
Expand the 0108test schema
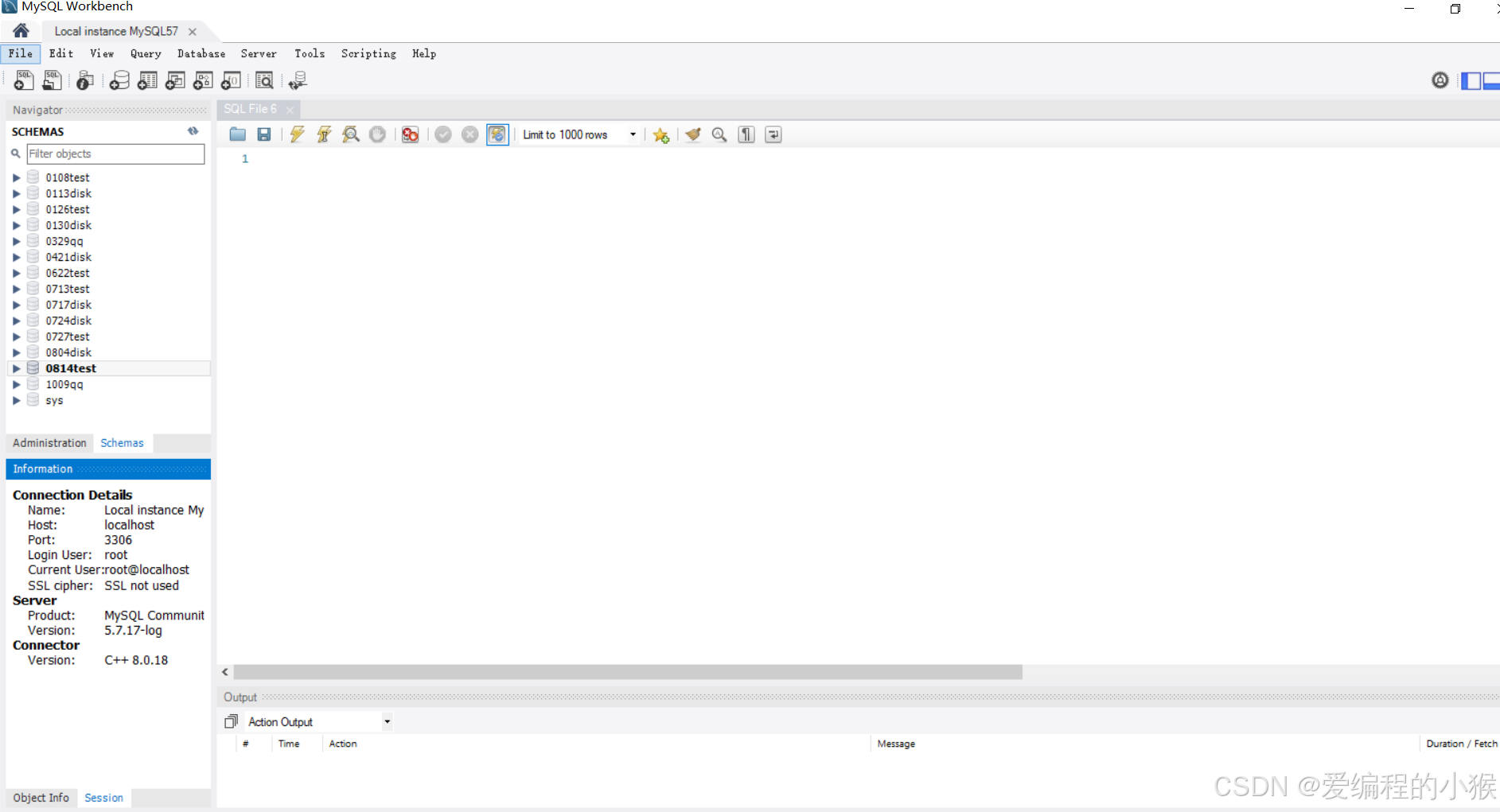[16, 177]
